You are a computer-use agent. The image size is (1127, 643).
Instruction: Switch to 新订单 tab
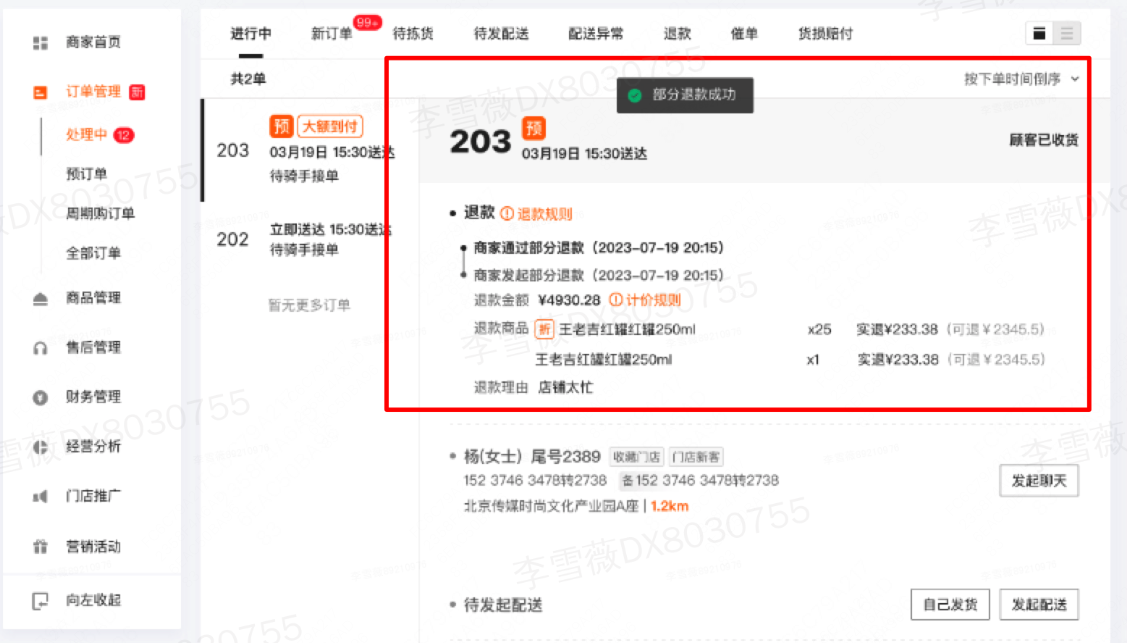(331, 34)
